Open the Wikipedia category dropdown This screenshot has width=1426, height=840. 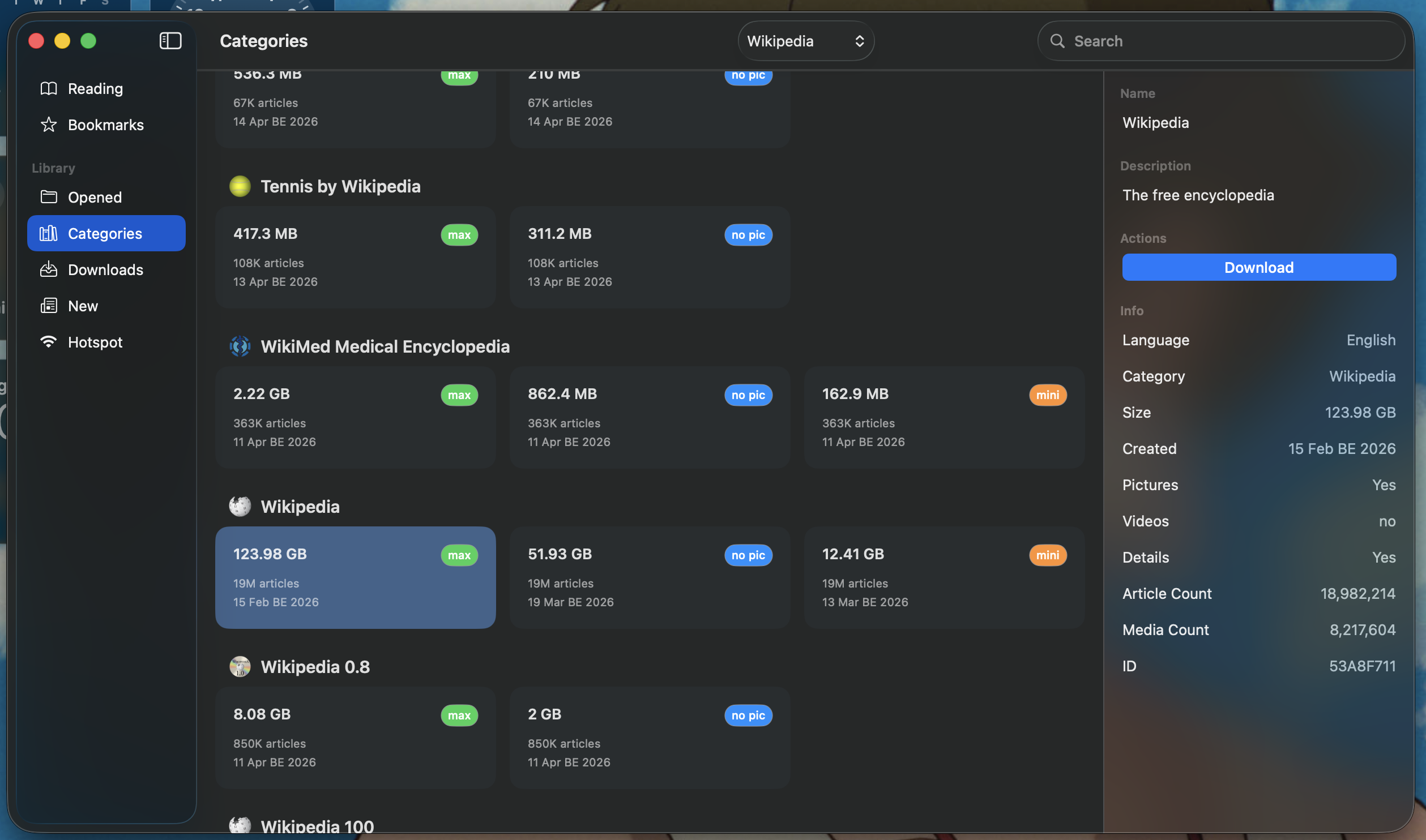pyautogui.click(x=805, y=41)
